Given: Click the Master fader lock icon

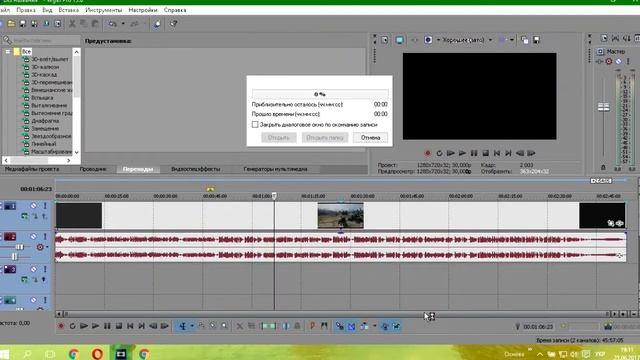Looking at the screenshot, I should [x=603, y=167].
